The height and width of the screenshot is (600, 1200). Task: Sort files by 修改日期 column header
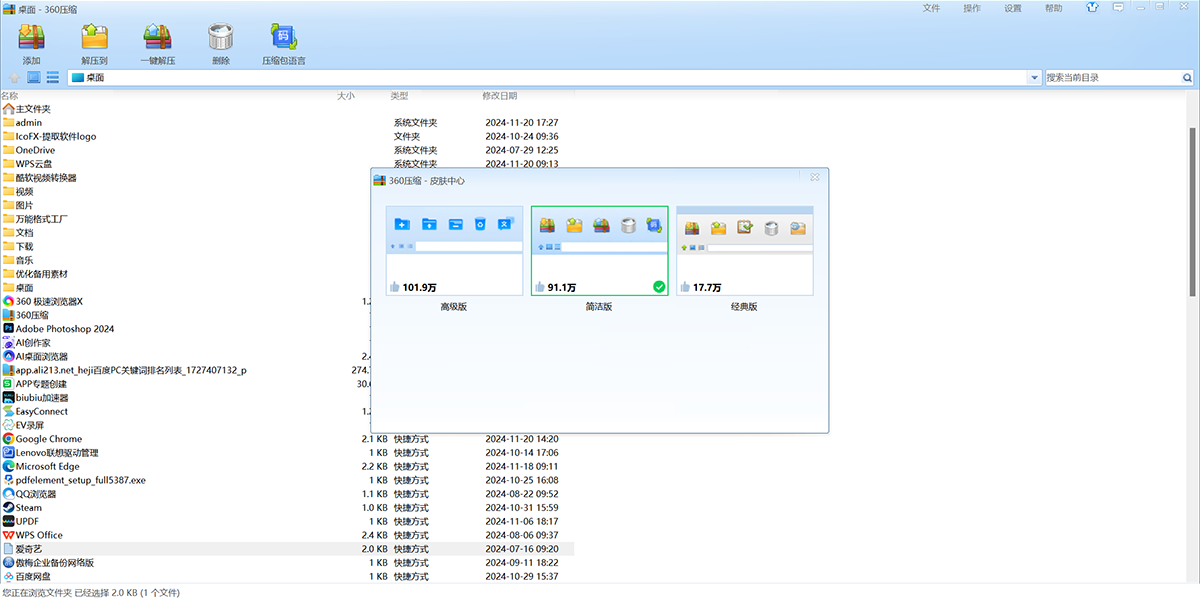point(499,96)
